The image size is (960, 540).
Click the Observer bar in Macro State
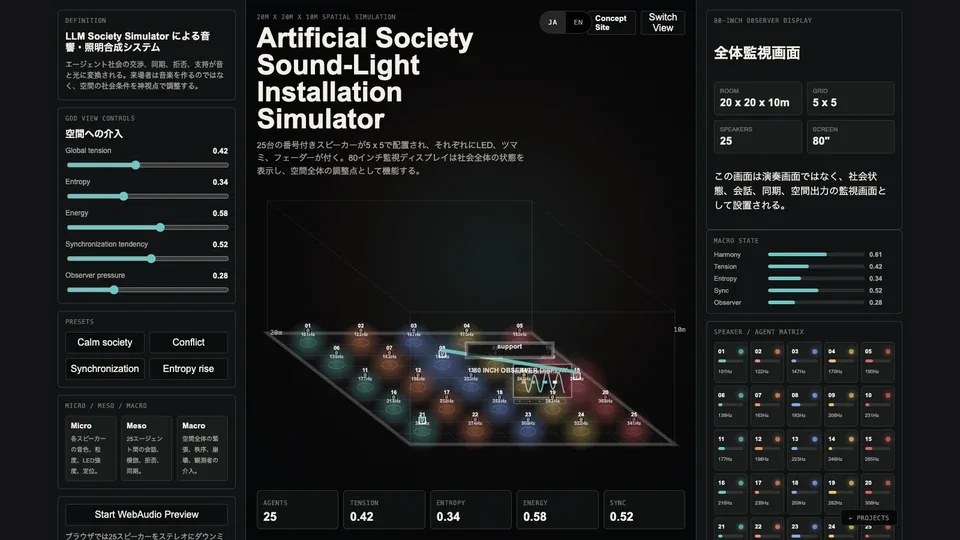click(x=816, y=302)
